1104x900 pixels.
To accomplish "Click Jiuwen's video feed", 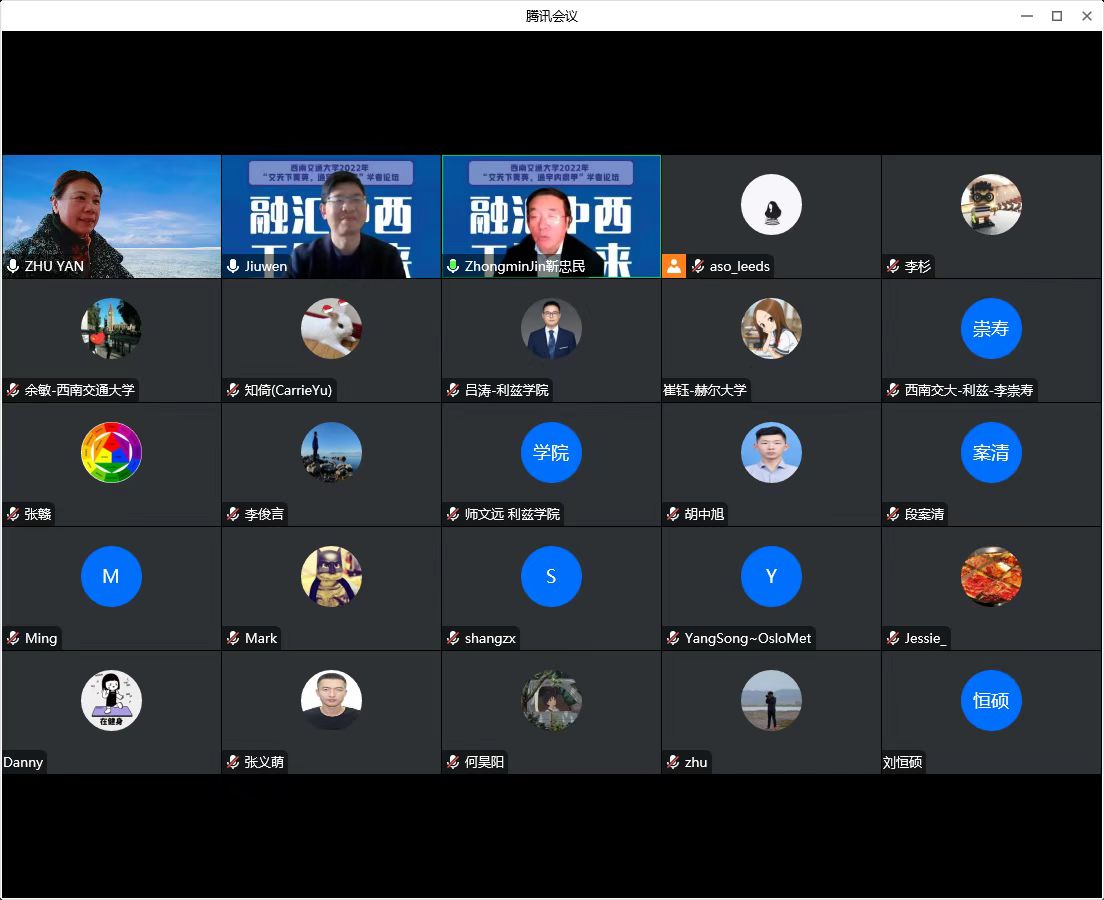I will click(x=331, y=210).
